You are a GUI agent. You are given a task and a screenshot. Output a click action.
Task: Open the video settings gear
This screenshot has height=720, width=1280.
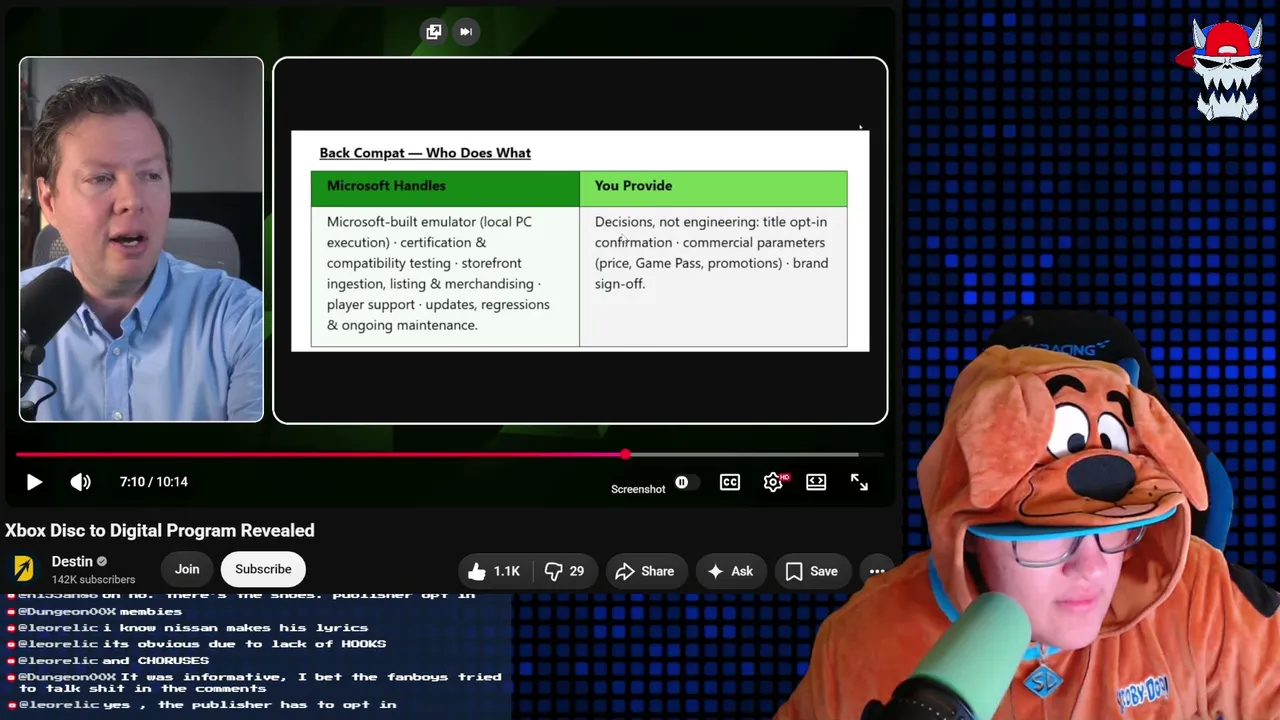773,482
